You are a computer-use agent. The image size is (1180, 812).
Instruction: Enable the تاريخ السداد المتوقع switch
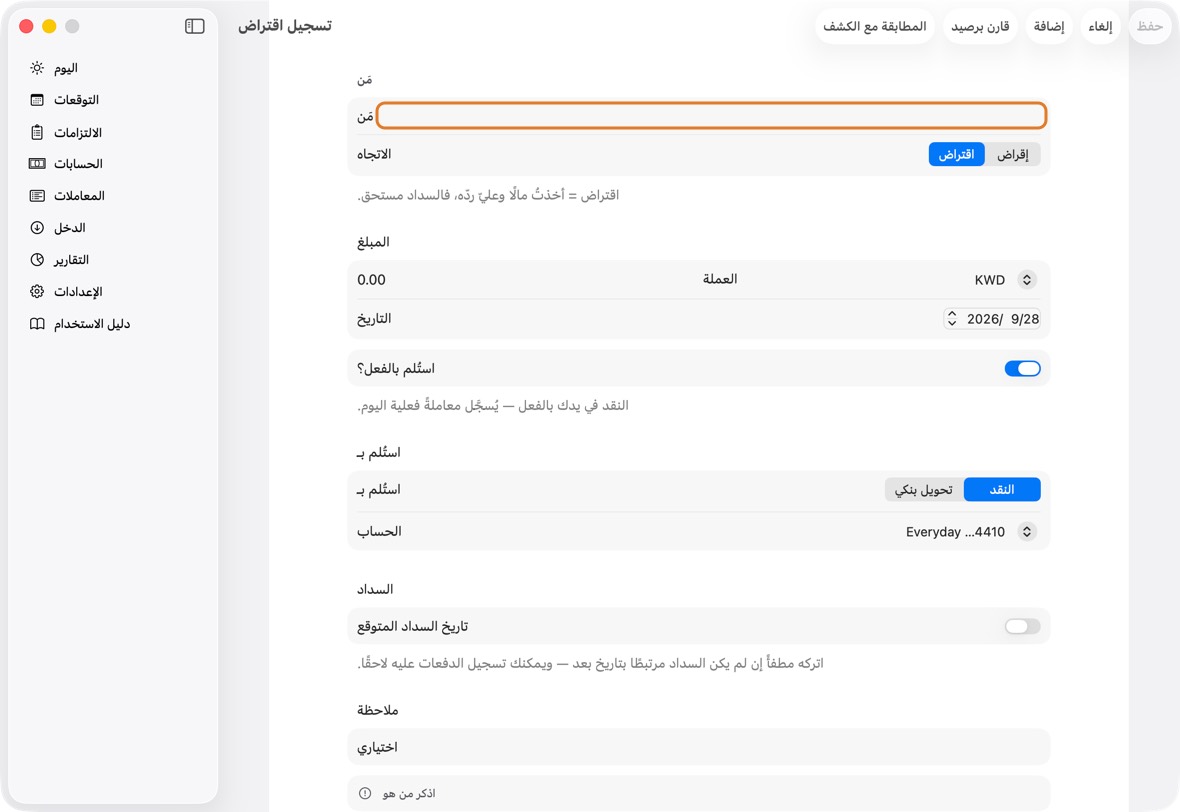[x=1022, y=627]
